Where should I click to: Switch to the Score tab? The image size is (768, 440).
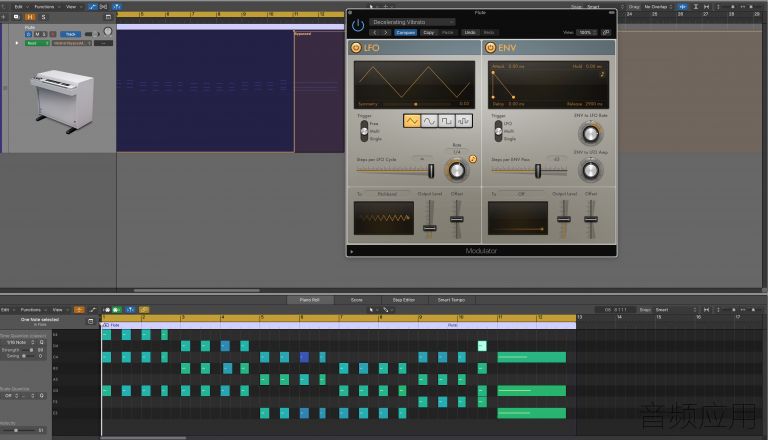357,300
